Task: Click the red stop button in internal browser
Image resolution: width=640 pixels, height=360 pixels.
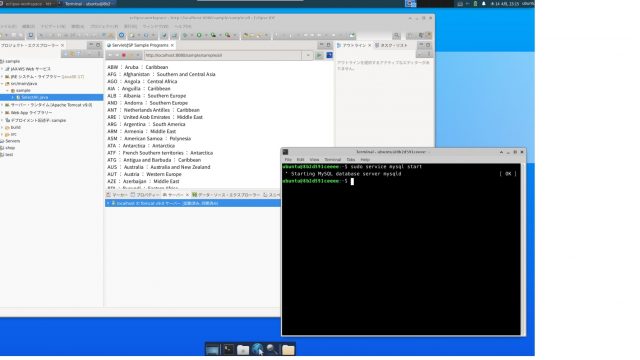Action: [124, 55]
